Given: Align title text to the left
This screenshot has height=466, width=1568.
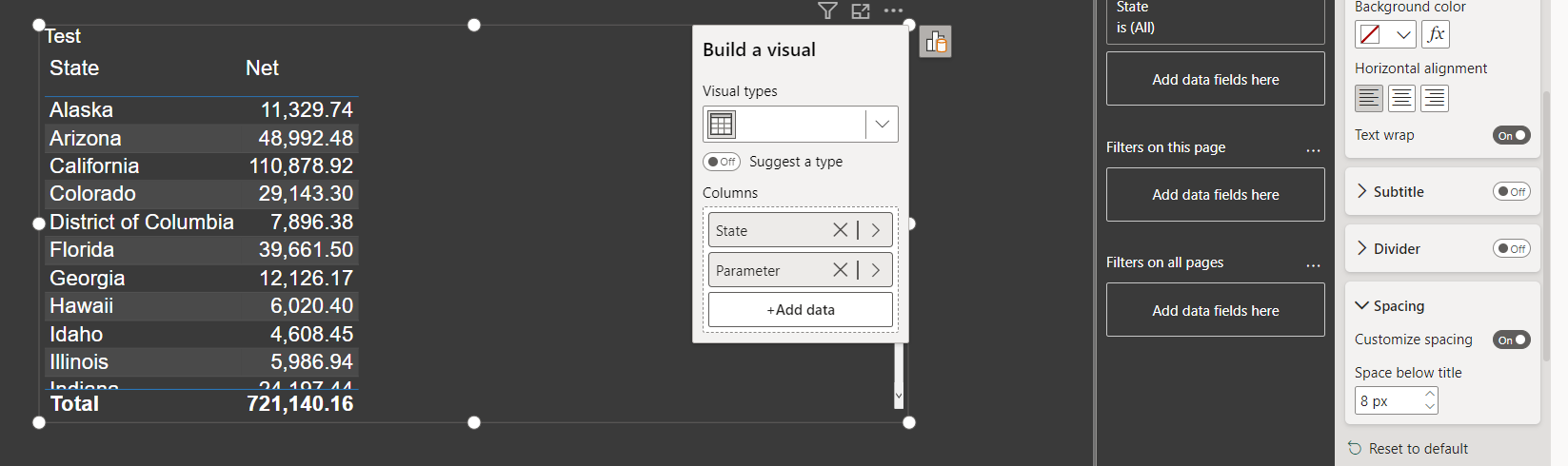Looking at the screenshot, I should pos(1369,98).
